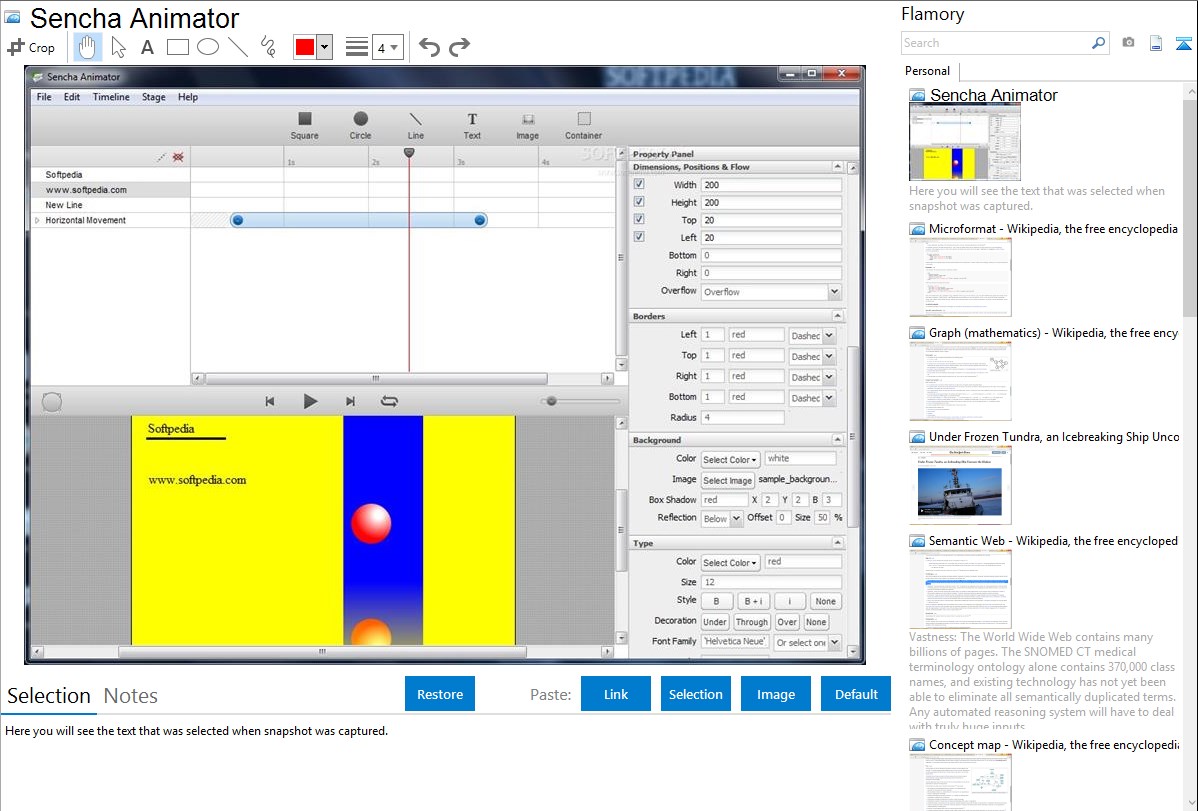Image resolution: width=1198 pixels, height=811 pixels.
Task: Paste as Link
Action: (616, 694)
